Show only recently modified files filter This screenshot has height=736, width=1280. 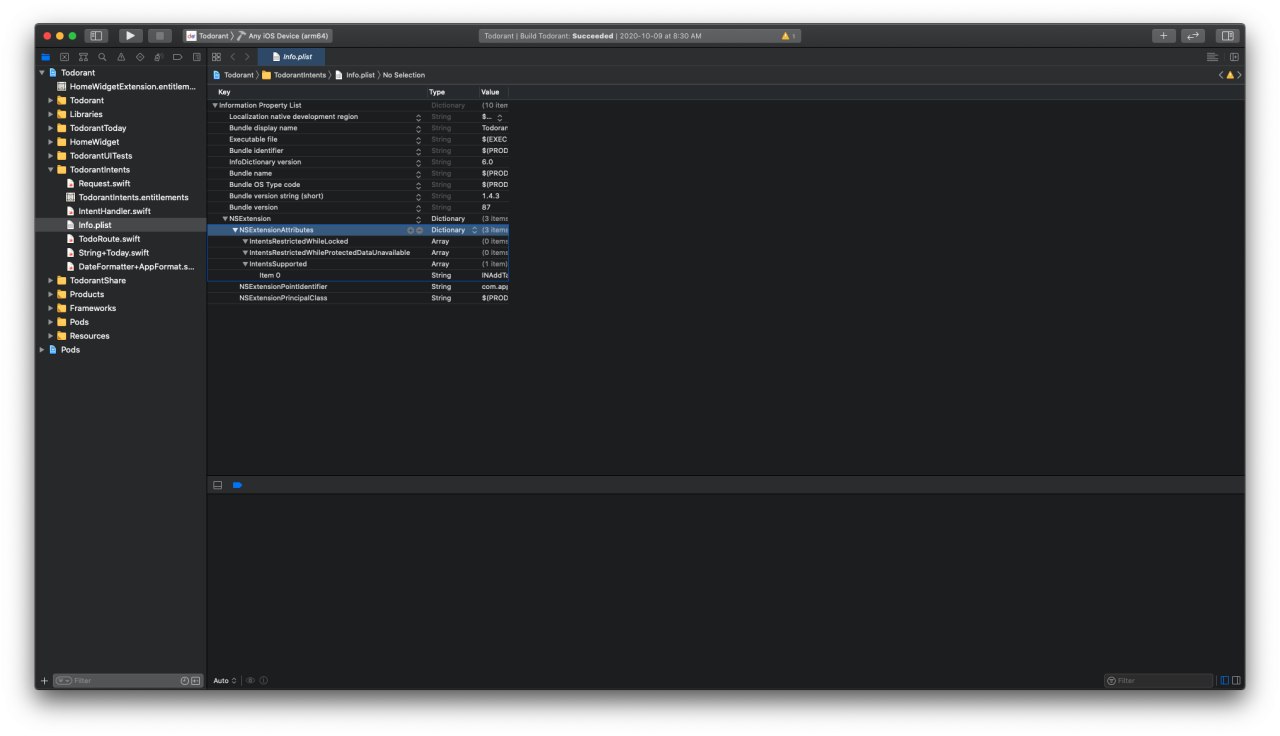coord(184,681)
